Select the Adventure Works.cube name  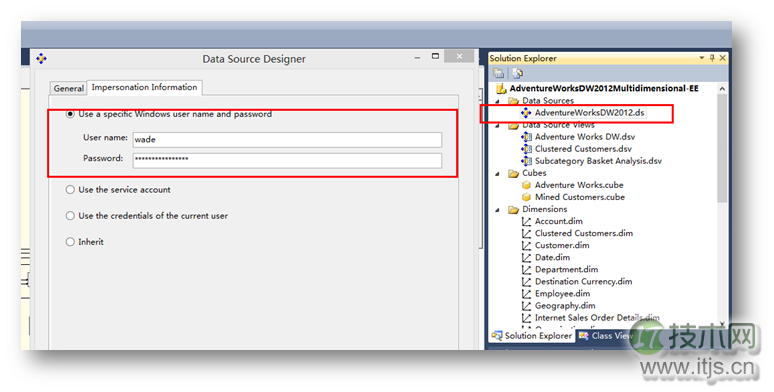[x=579, y=185]
